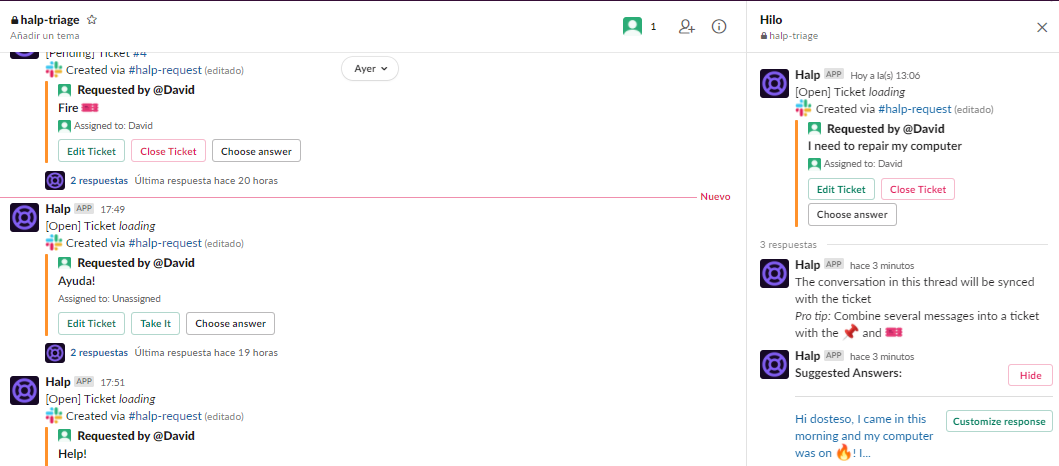Click 17:49 timestamp of Halp message
The width and height of the screenshot is (1059, 466).
[113, 209]
